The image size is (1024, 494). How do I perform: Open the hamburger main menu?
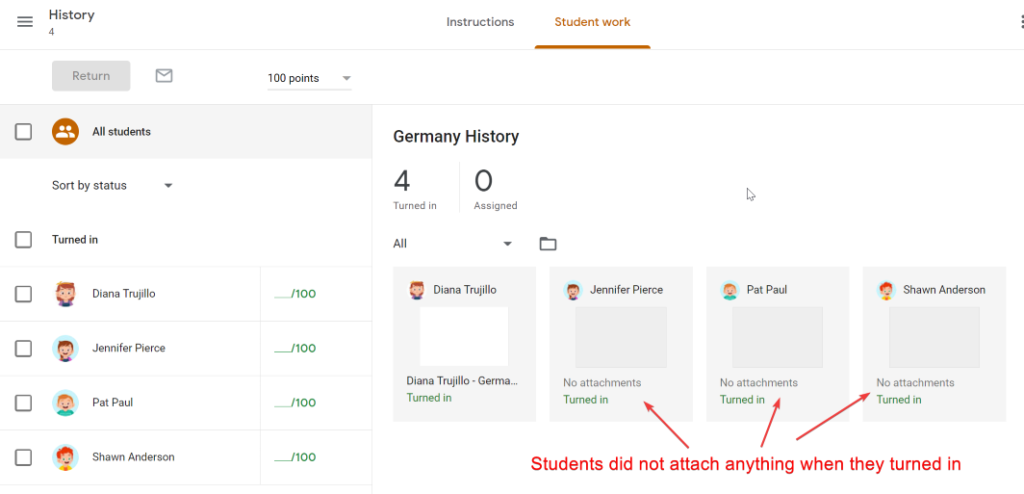(25, 22)
